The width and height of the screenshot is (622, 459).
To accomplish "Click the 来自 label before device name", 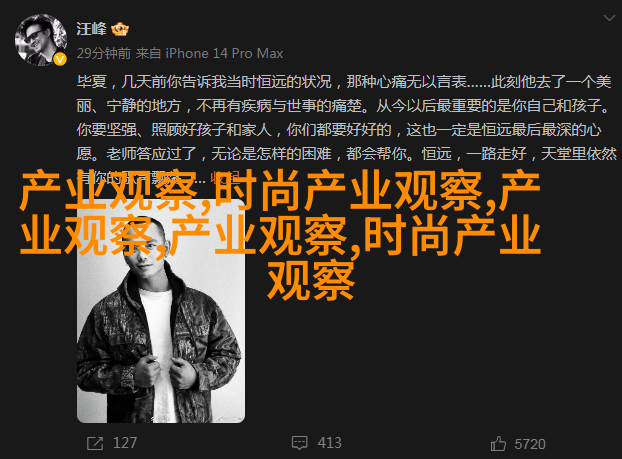I will point(148,53).
